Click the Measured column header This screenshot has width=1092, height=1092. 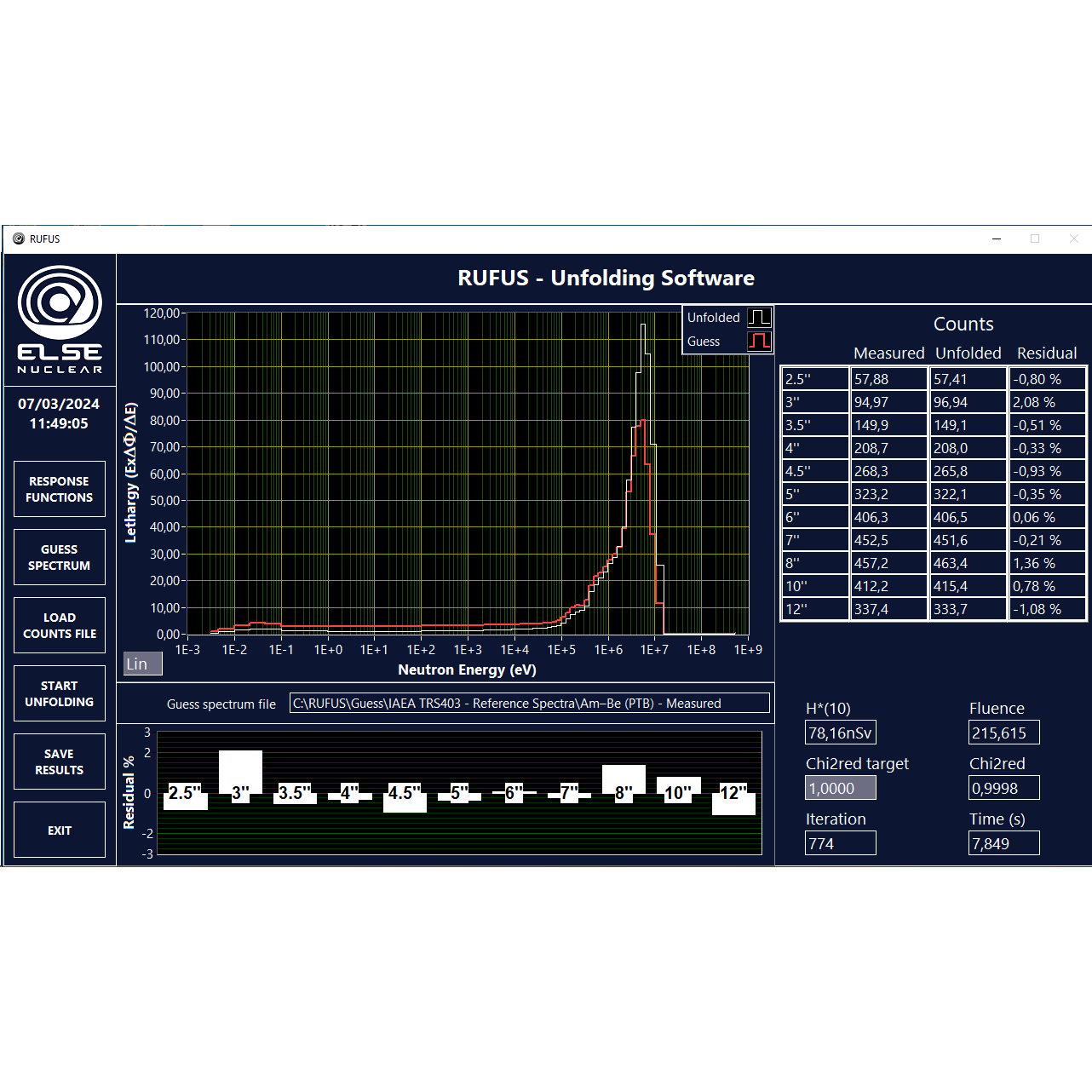888,353
